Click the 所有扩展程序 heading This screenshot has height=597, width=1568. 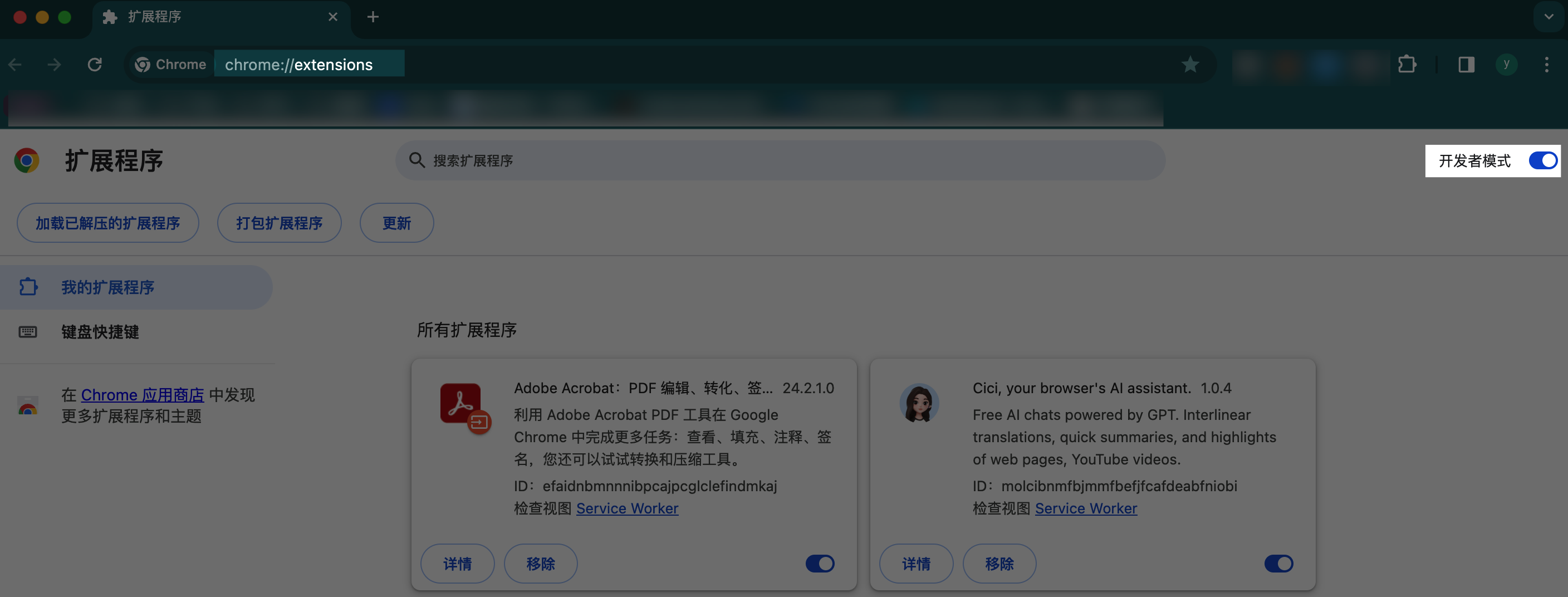pyautogui.click(x=467, y=330)
